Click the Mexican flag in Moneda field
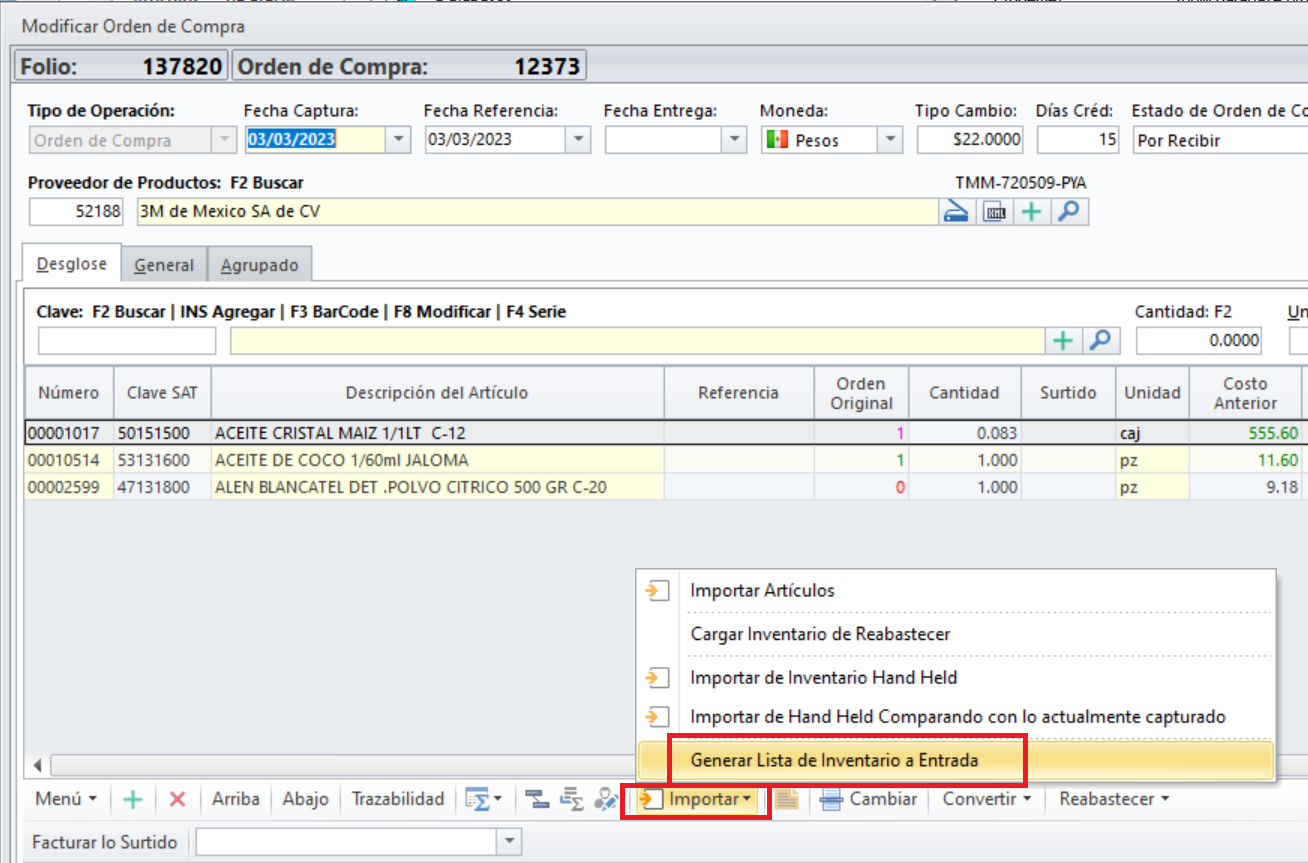Screen dimensions: 1308x863 [x=776, y=141]
